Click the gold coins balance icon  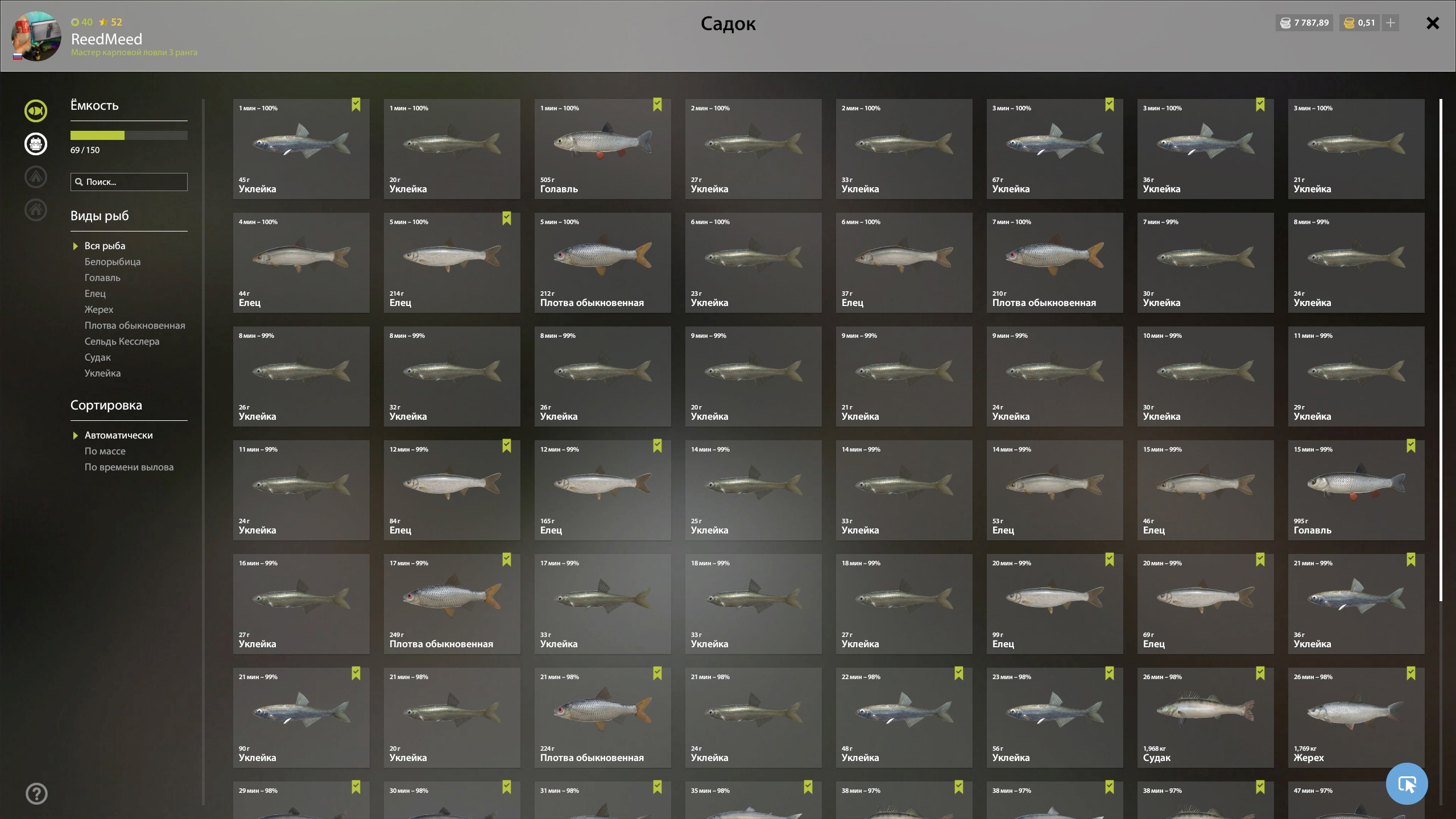point(1349,23)
